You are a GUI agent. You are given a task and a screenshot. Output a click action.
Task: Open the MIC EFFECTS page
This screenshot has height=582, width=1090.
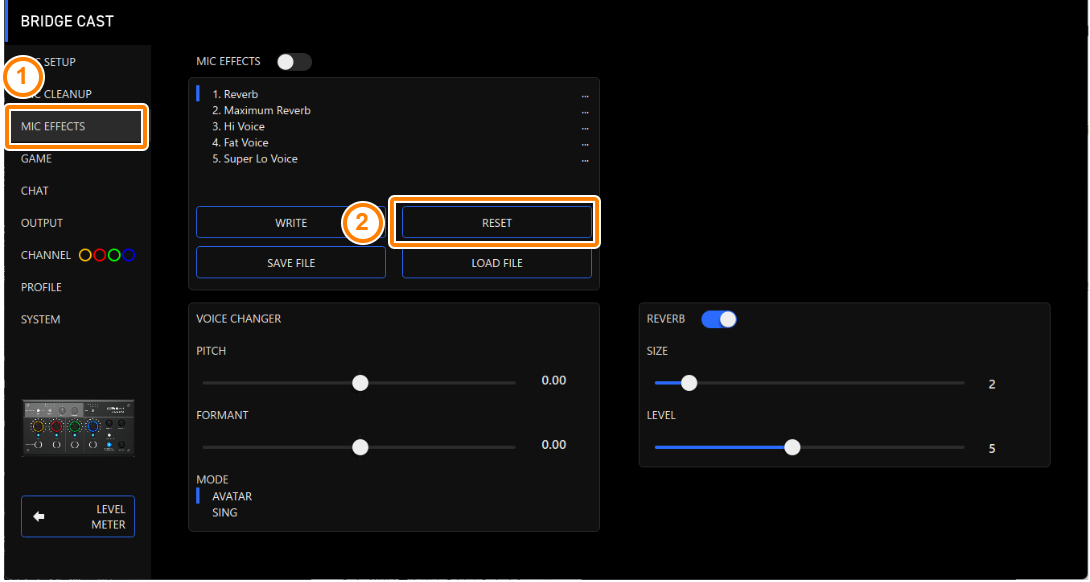click(76, 127)
